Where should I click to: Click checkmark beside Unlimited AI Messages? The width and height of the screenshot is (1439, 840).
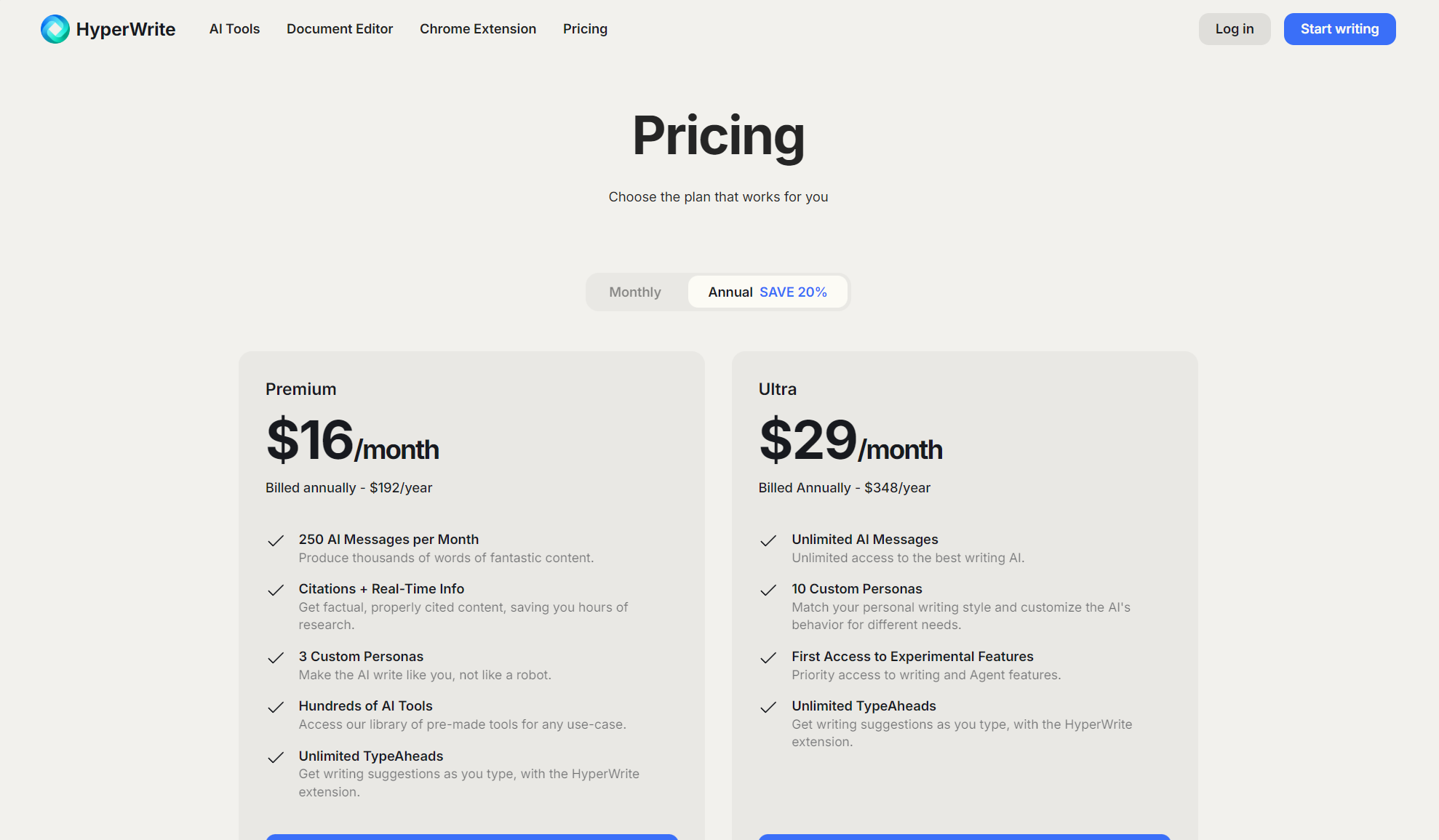click(768, 540)
